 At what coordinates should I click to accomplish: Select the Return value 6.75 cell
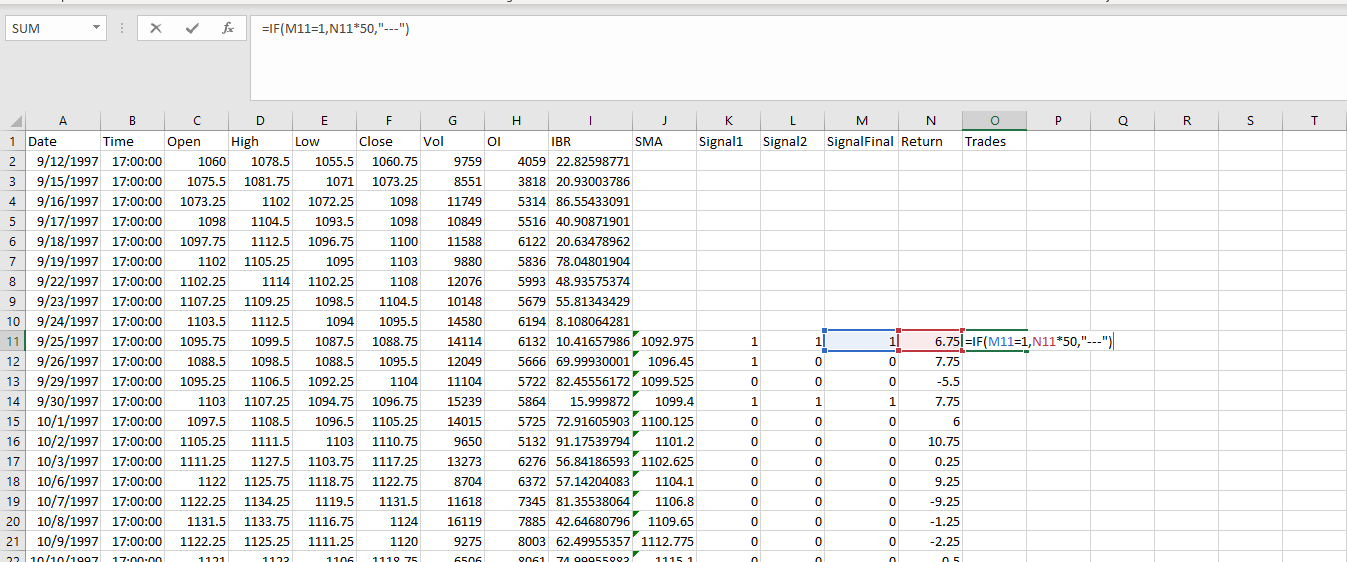pos(930,341)
